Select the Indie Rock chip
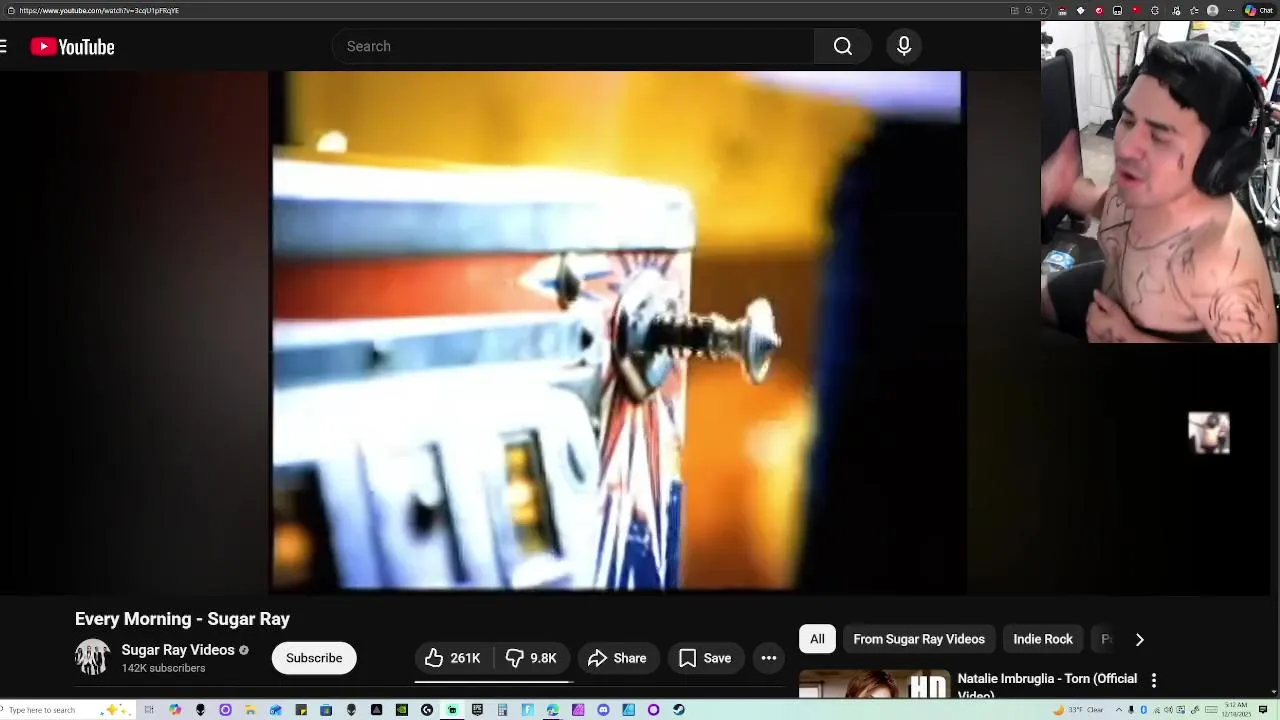1280x720 pixels. tap(1043, 639)
